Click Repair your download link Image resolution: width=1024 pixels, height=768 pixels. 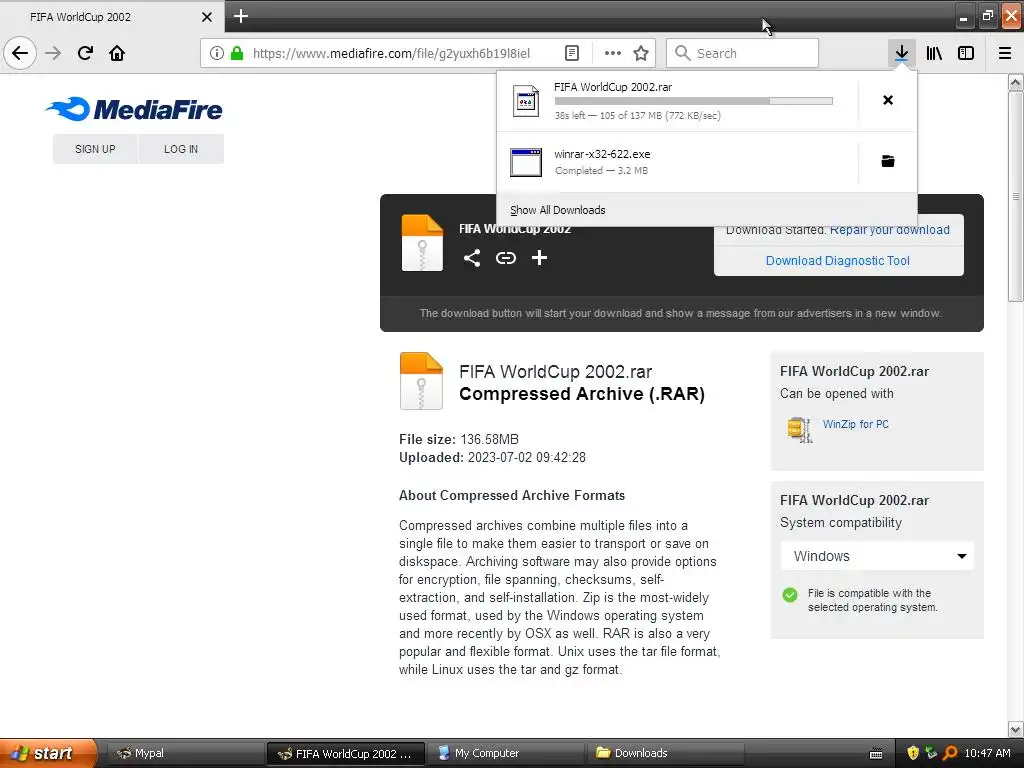(x=889, y=230)
